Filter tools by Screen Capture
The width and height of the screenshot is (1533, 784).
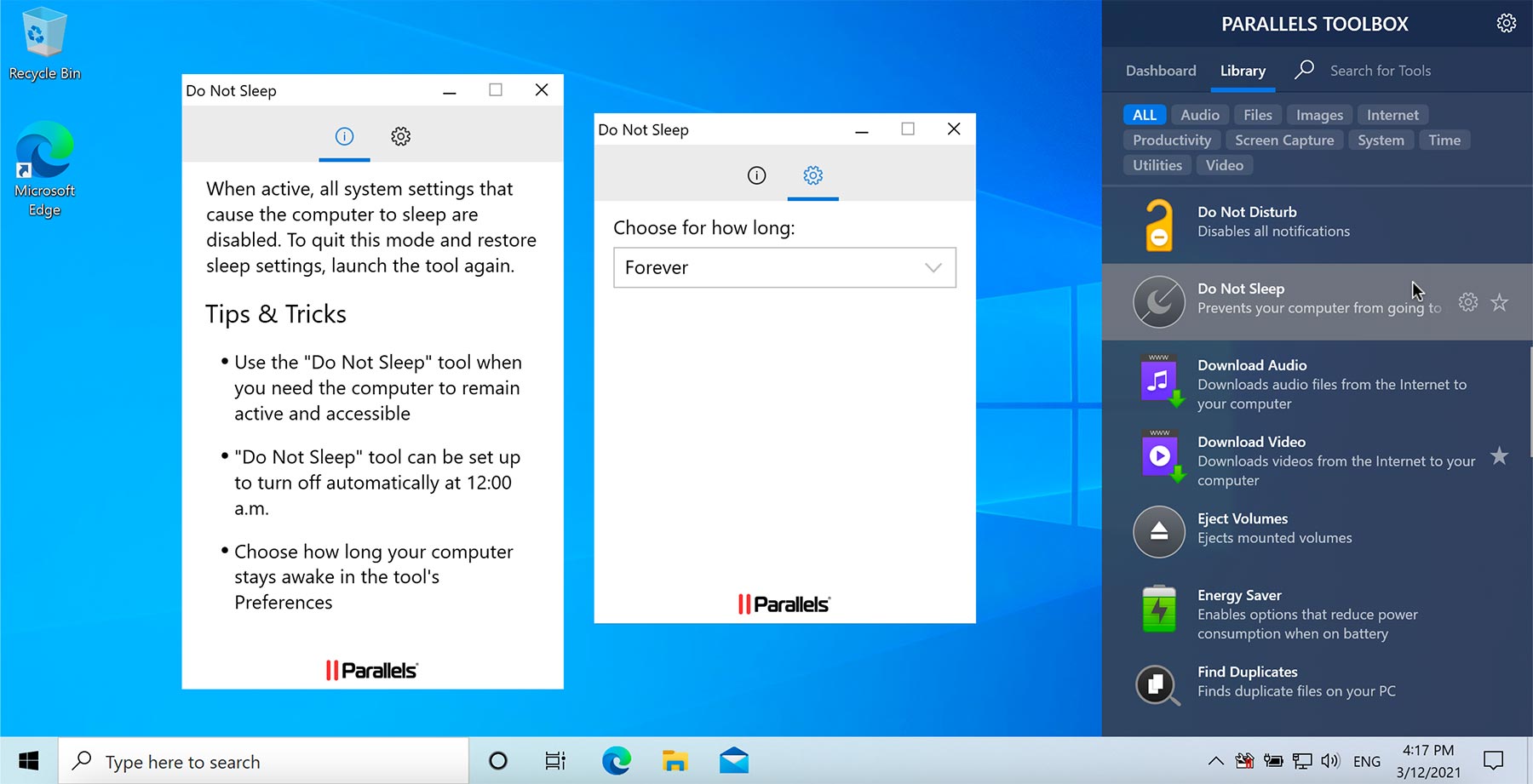(x=1284, y=140)
